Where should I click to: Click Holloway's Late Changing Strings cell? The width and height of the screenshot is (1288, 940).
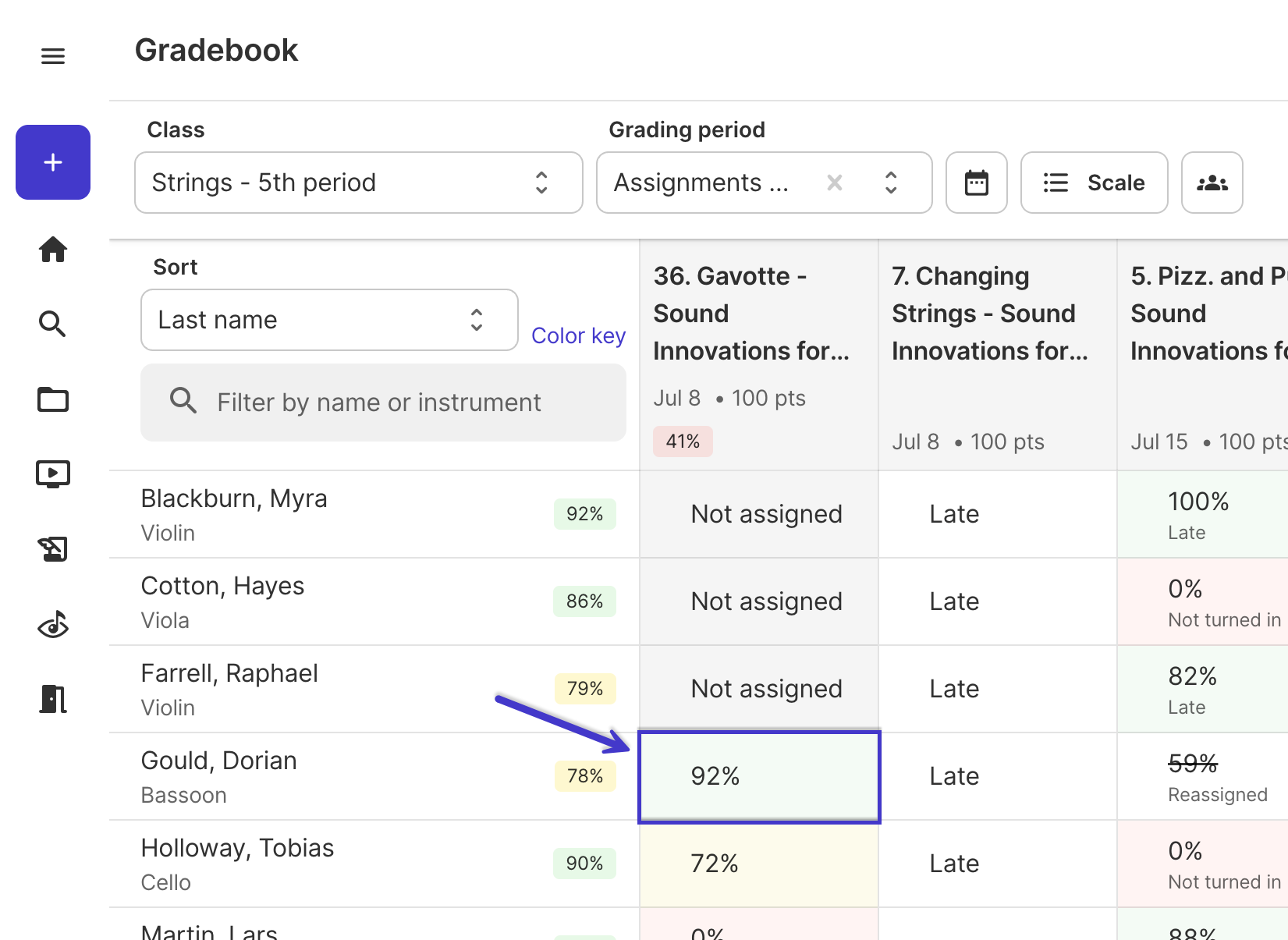pos(998,864)
